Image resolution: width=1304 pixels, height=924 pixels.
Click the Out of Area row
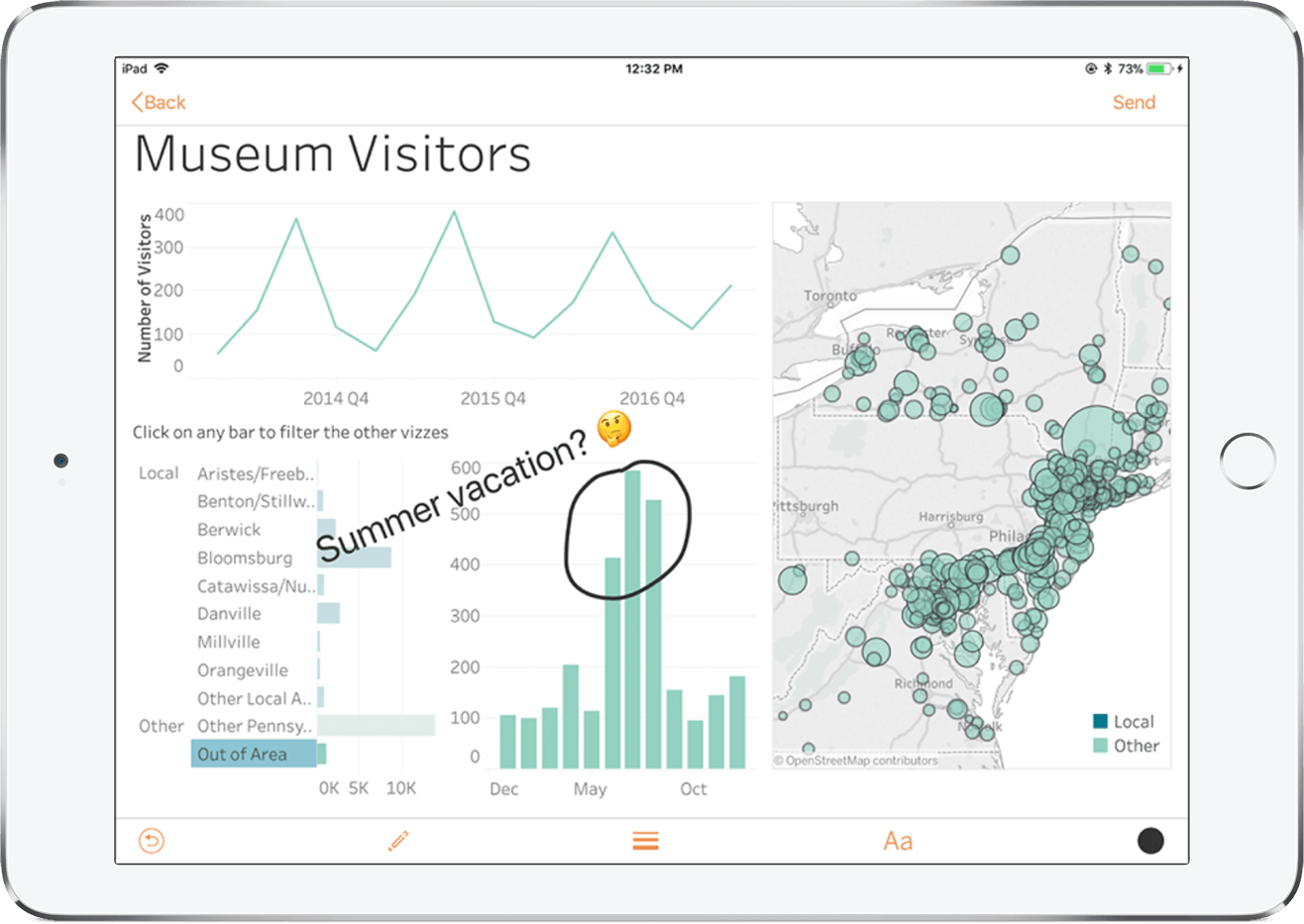coord(254,754)
